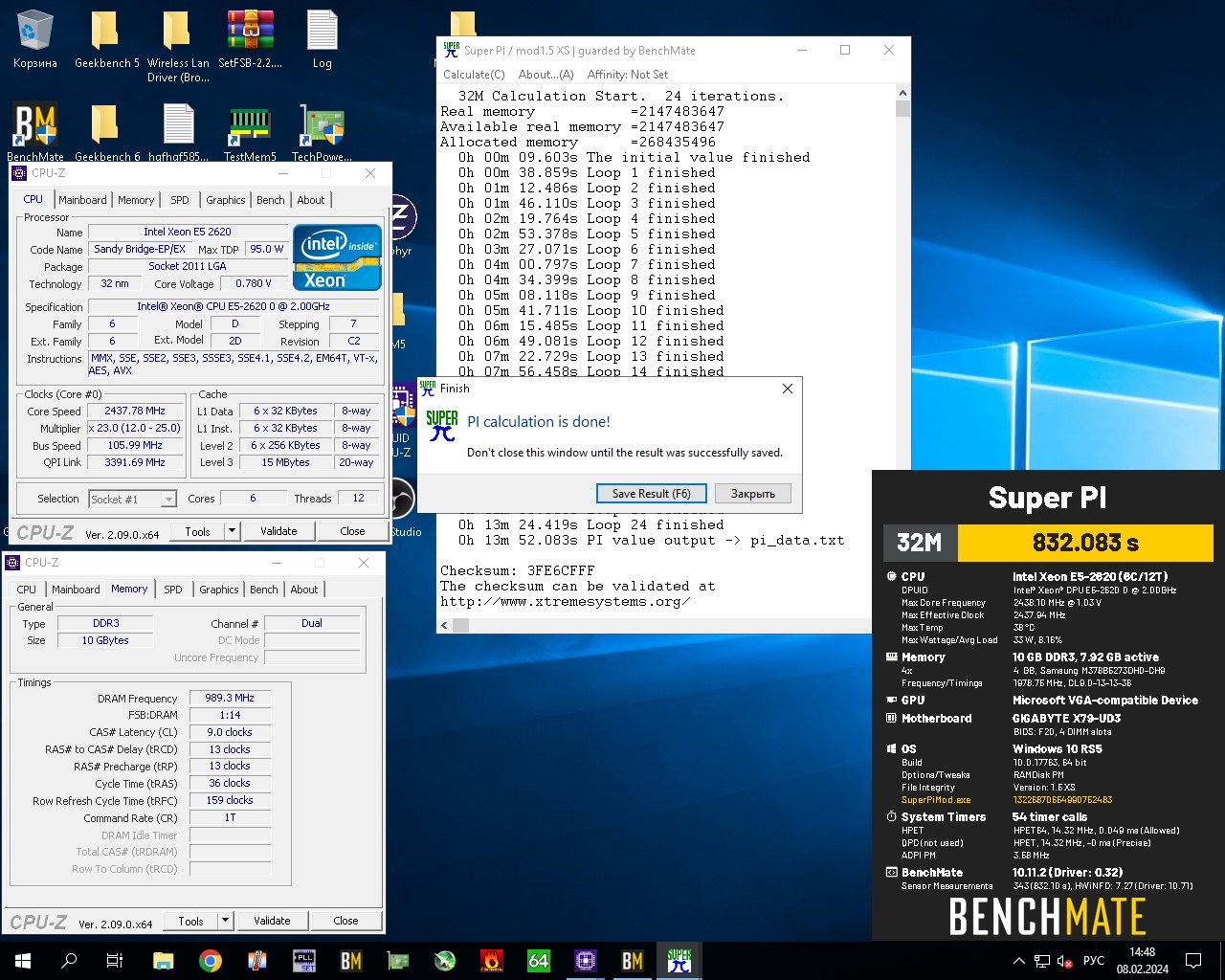The image size is (1225, 980).
Task: Launch the TechPowerUp desktop shortcut
Action: click(x=322, y=132)
